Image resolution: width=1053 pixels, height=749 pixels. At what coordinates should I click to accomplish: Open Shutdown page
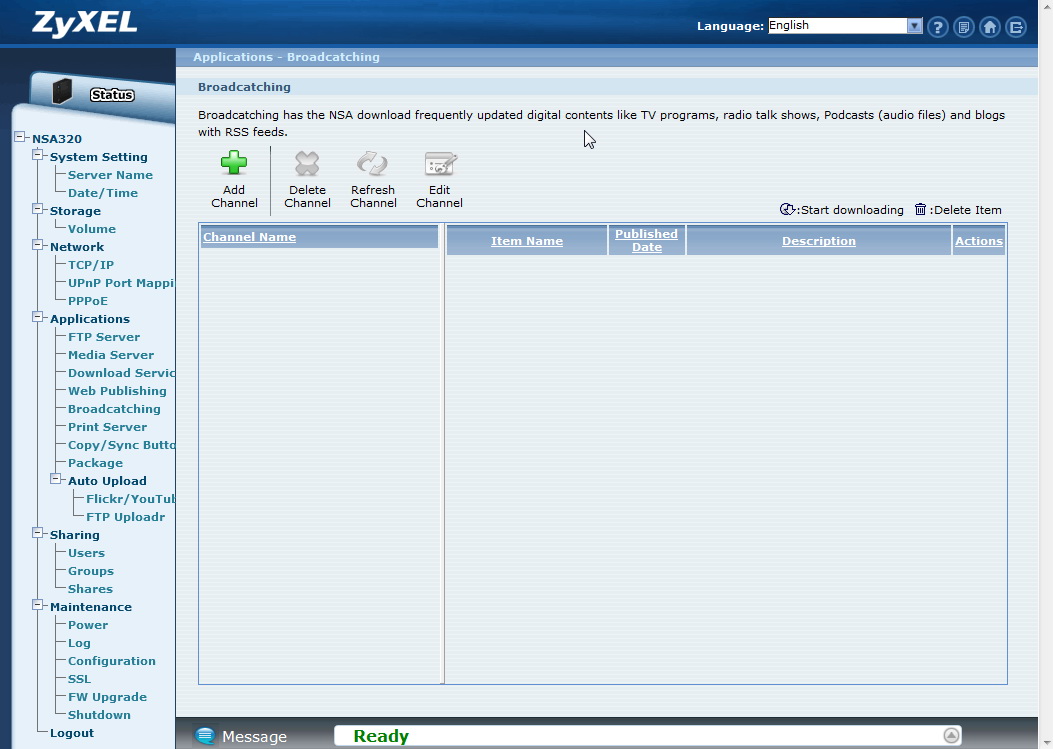tap(99, 715)
